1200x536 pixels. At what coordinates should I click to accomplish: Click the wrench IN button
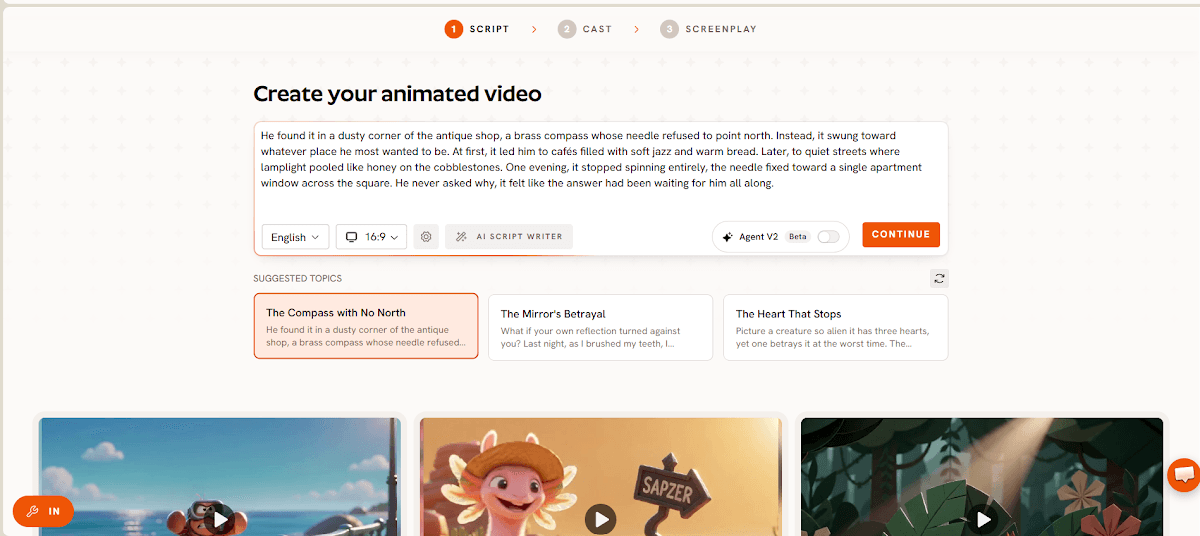43,511
